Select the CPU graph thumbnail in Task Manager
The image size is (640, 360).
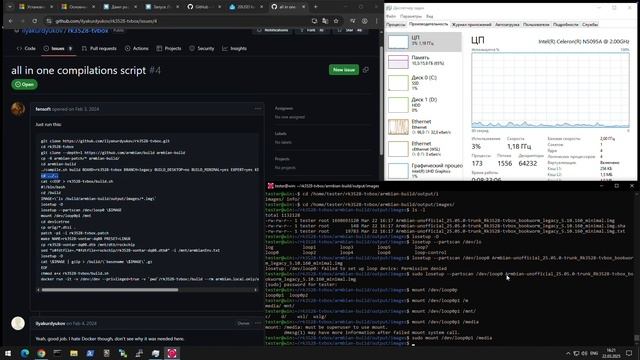click(398, 41)
